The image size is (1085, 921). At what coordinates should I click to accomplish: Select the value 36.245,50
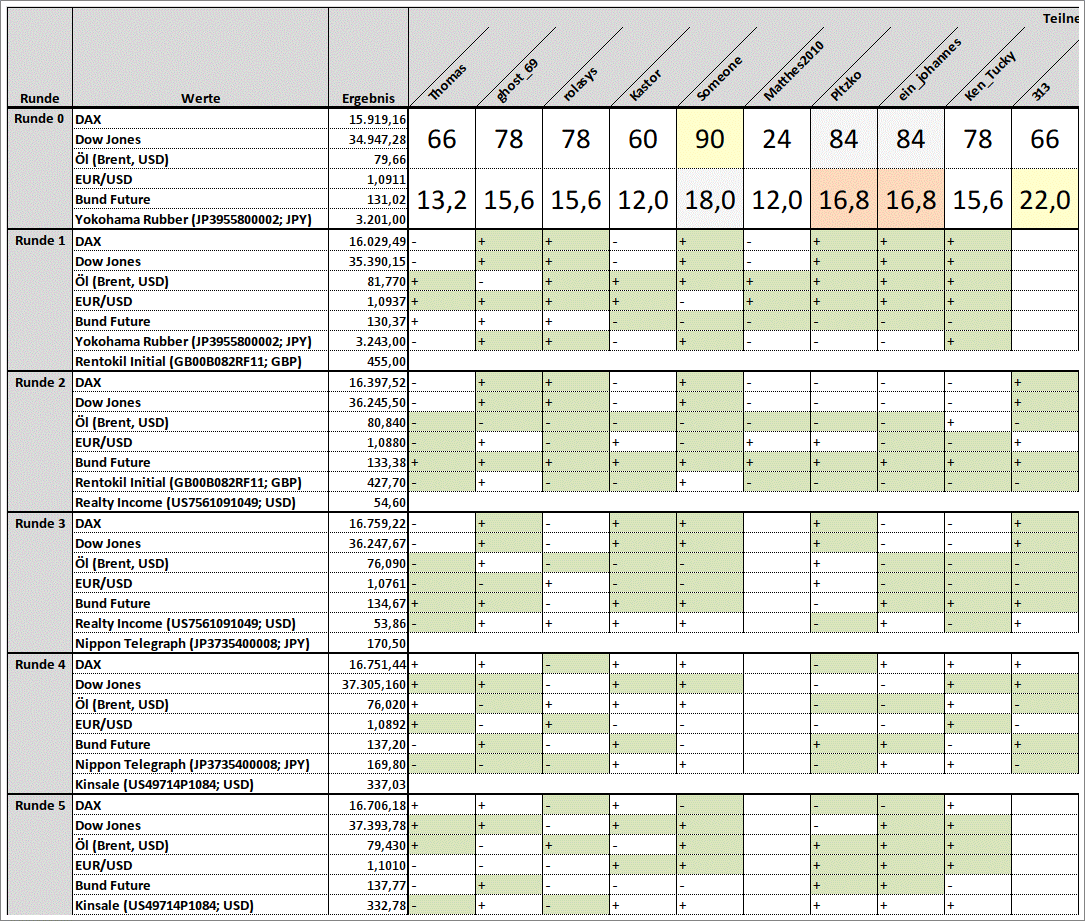click(377, 402)
